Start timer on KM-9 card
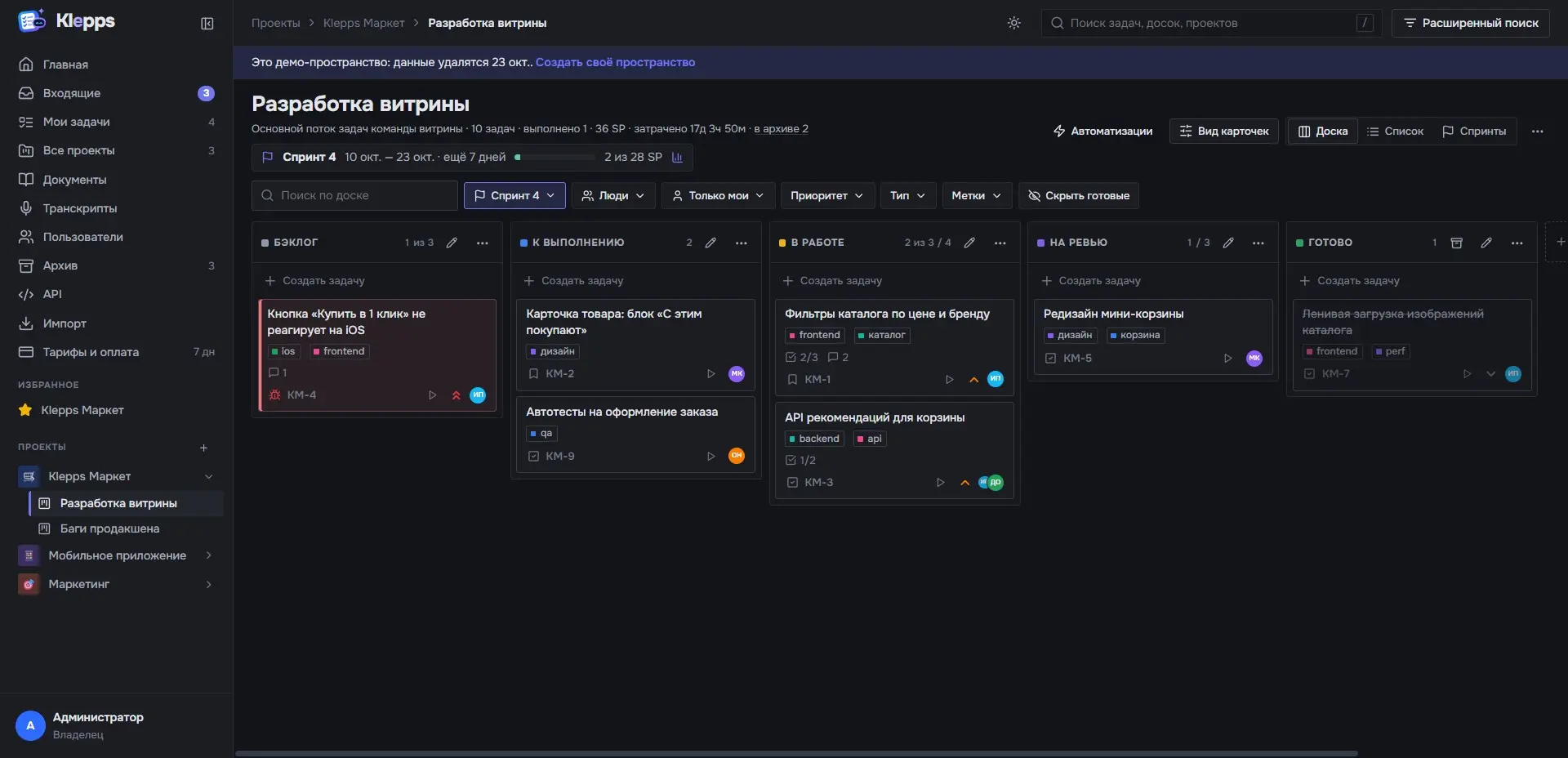The image size is (1568, 758). pyautogui.click(x=710, y=457)
